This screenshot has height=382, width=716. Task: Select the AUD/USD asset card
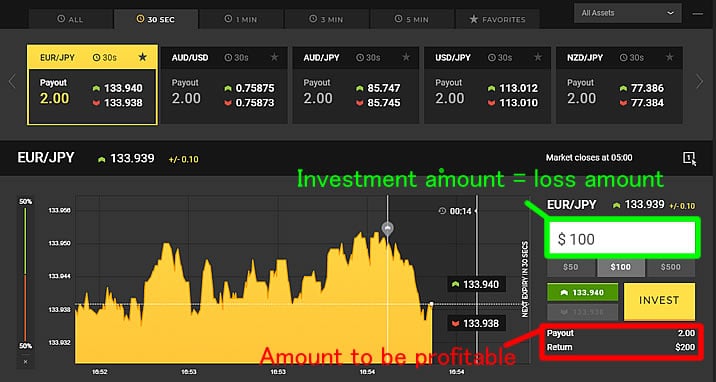(x=224, y=85)
